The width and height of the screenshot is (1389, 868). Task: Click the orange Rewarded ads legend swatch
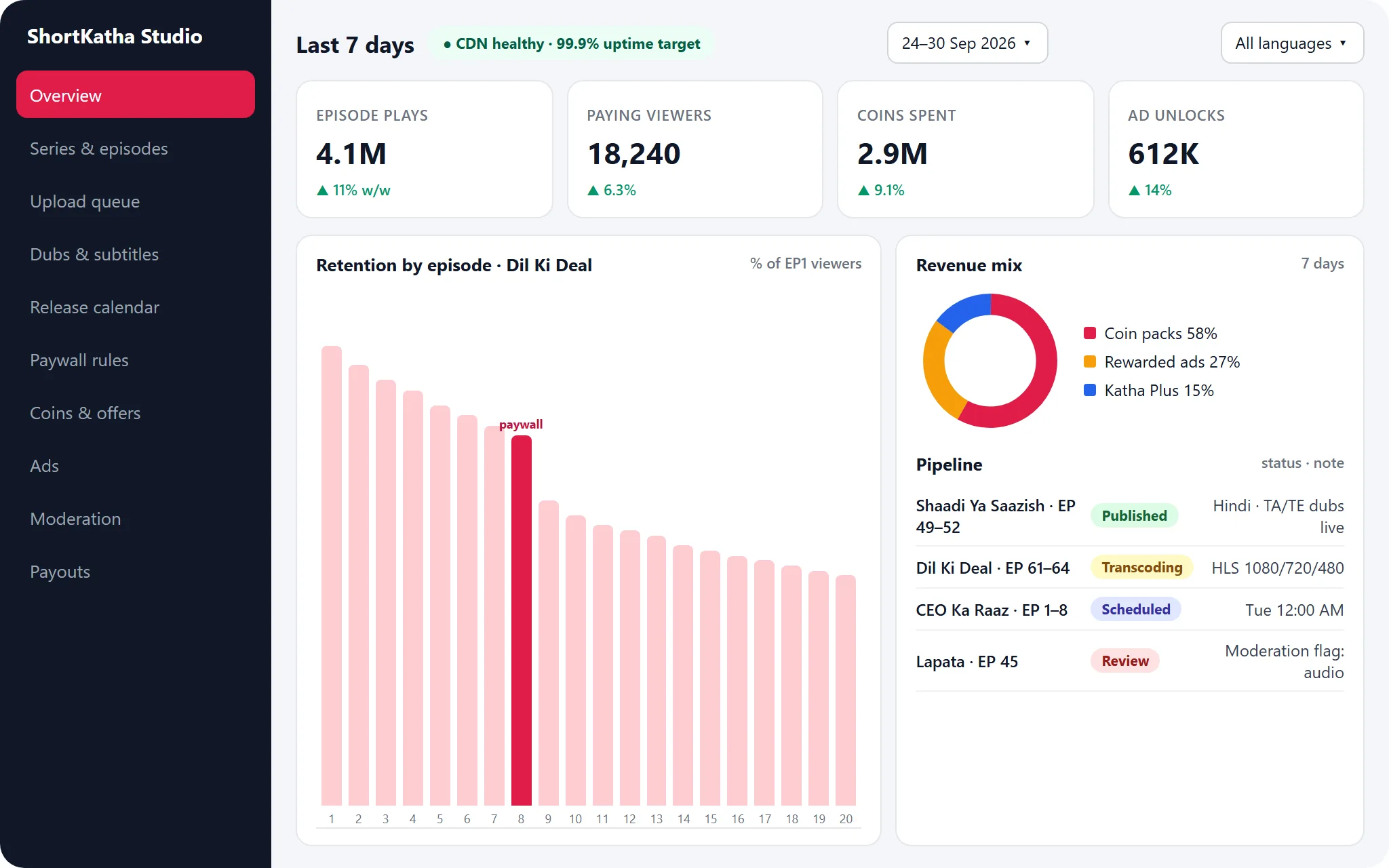click(1090, 361)
